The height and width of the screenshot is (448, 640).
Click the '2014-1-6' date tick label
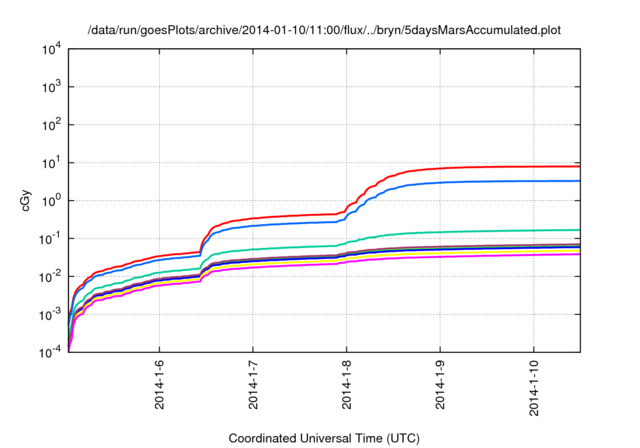point(159,384)
